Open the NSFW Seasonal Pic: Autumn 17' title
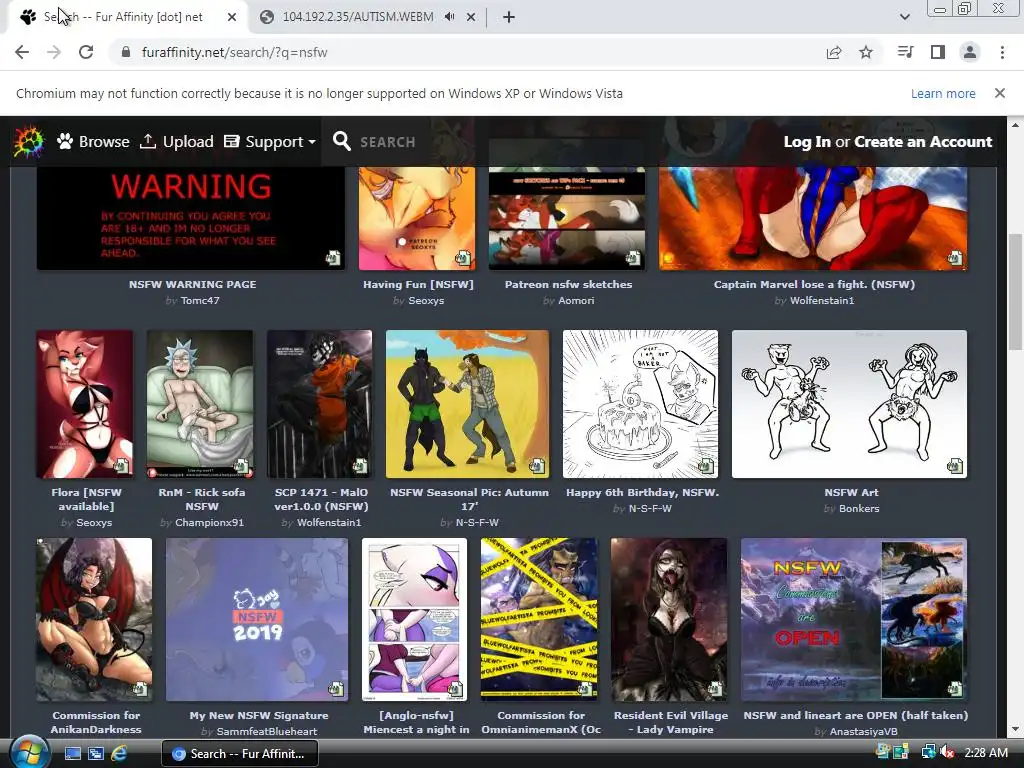 469,499
